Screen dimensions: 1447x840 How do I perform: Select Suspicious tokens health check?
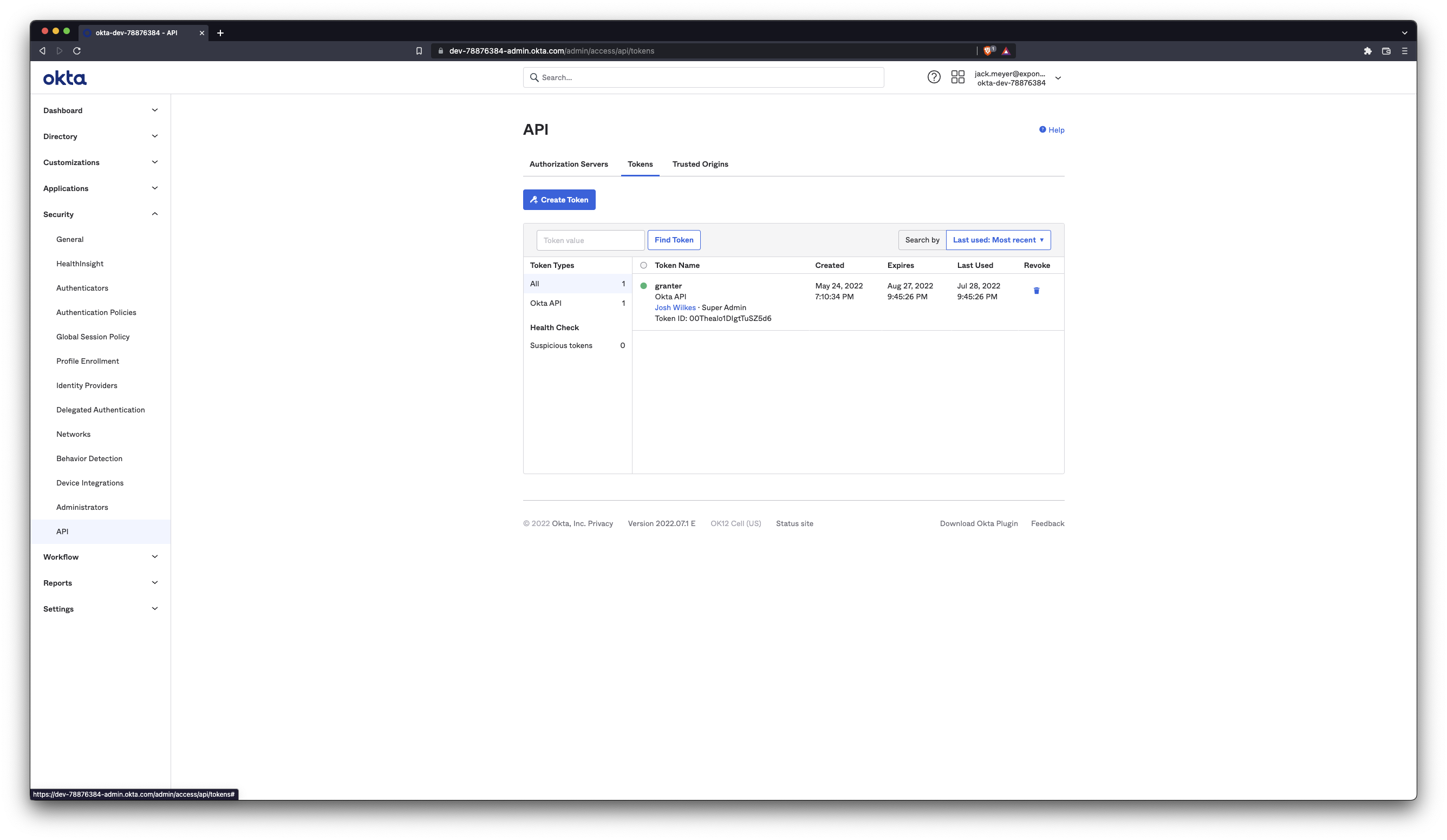point(577,346)
